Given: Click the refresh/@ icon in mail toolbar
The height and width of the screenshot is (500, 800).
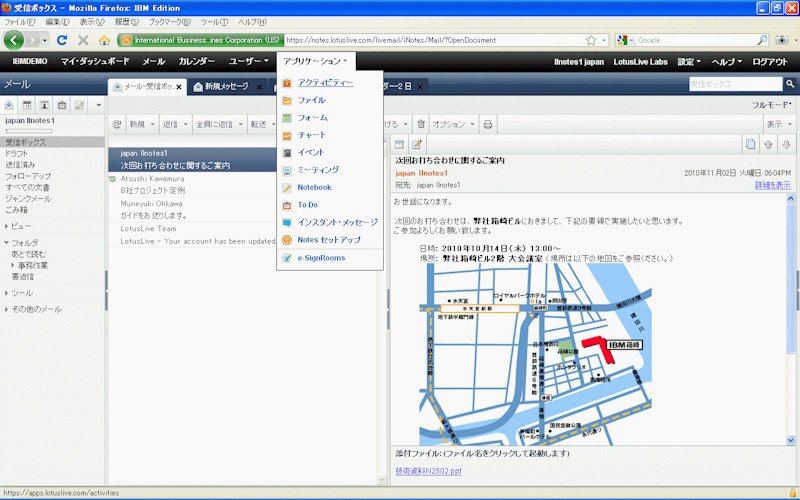Looking at the screenshot, I should tap(117, 124).
